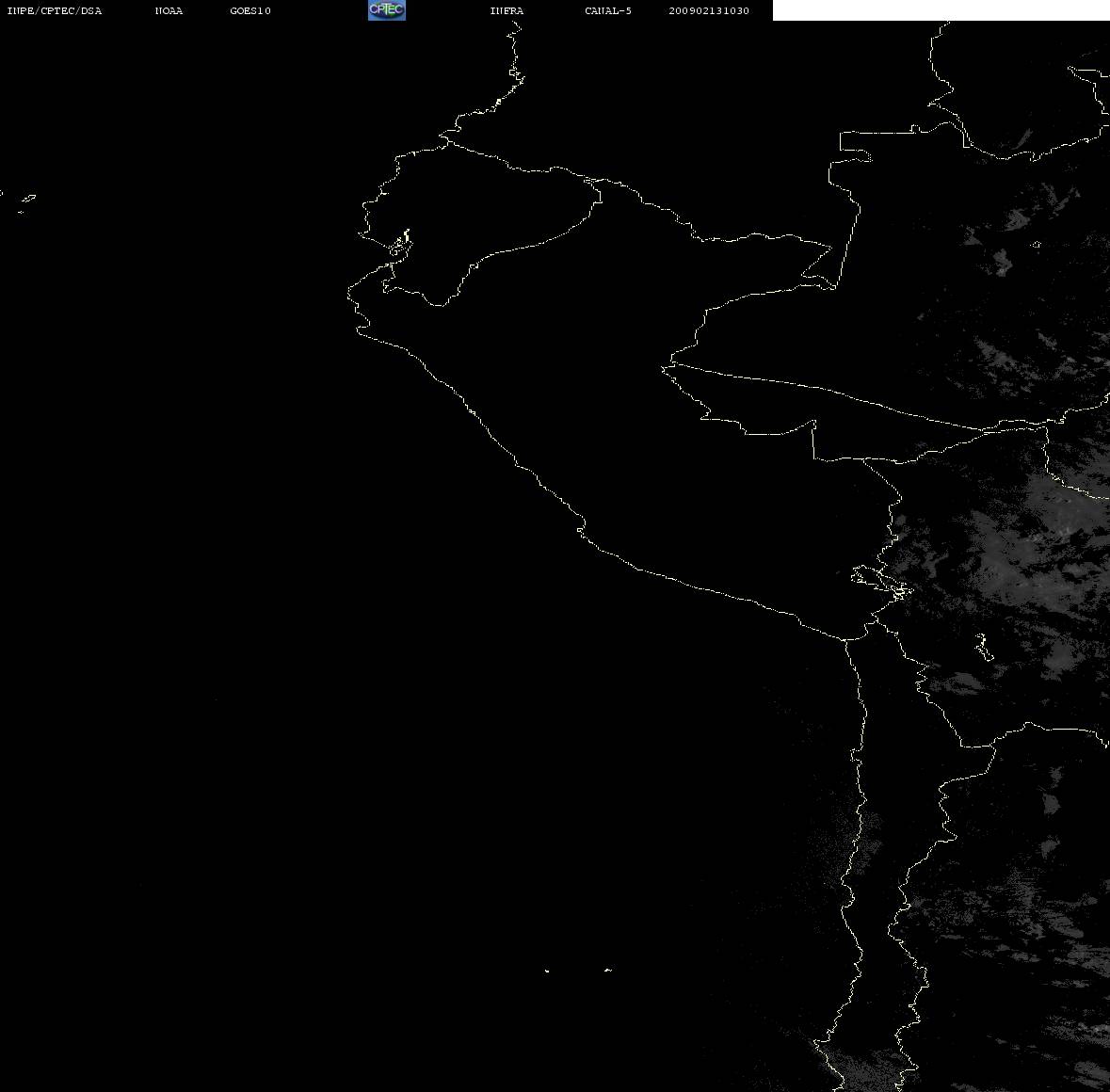Click the left small island in the southern Pacific
The width and height of the screenshot is (1110, 1092).
(547, 971)
